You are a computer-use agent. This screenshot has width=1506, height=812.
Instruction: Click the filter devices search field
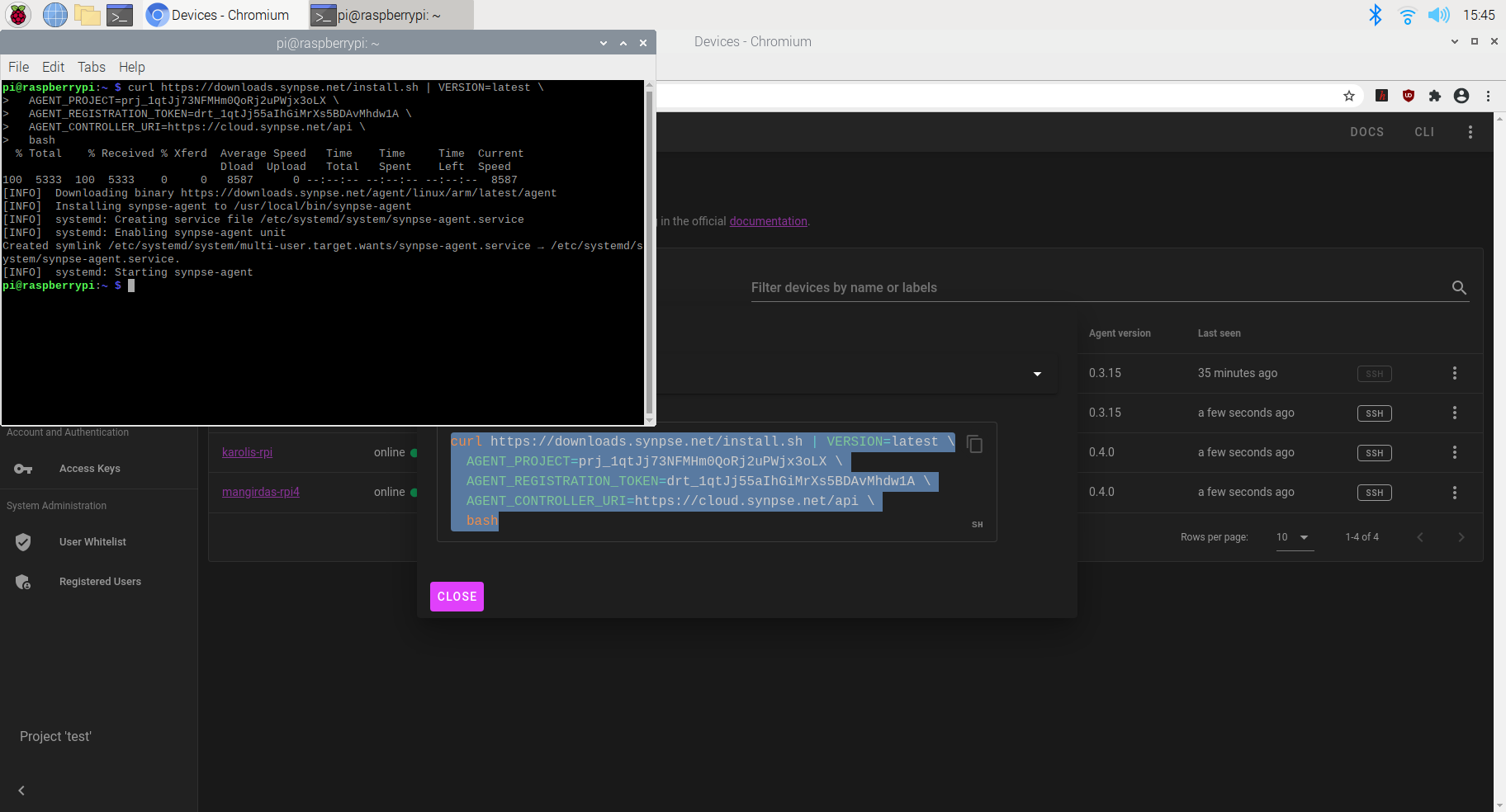991,288
